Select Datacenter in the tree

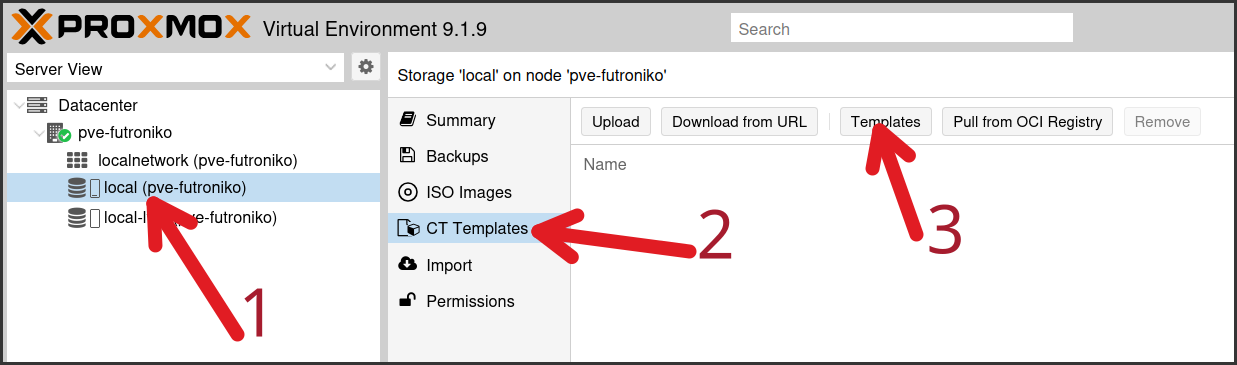pyautogui.click(x=98, y=105)
